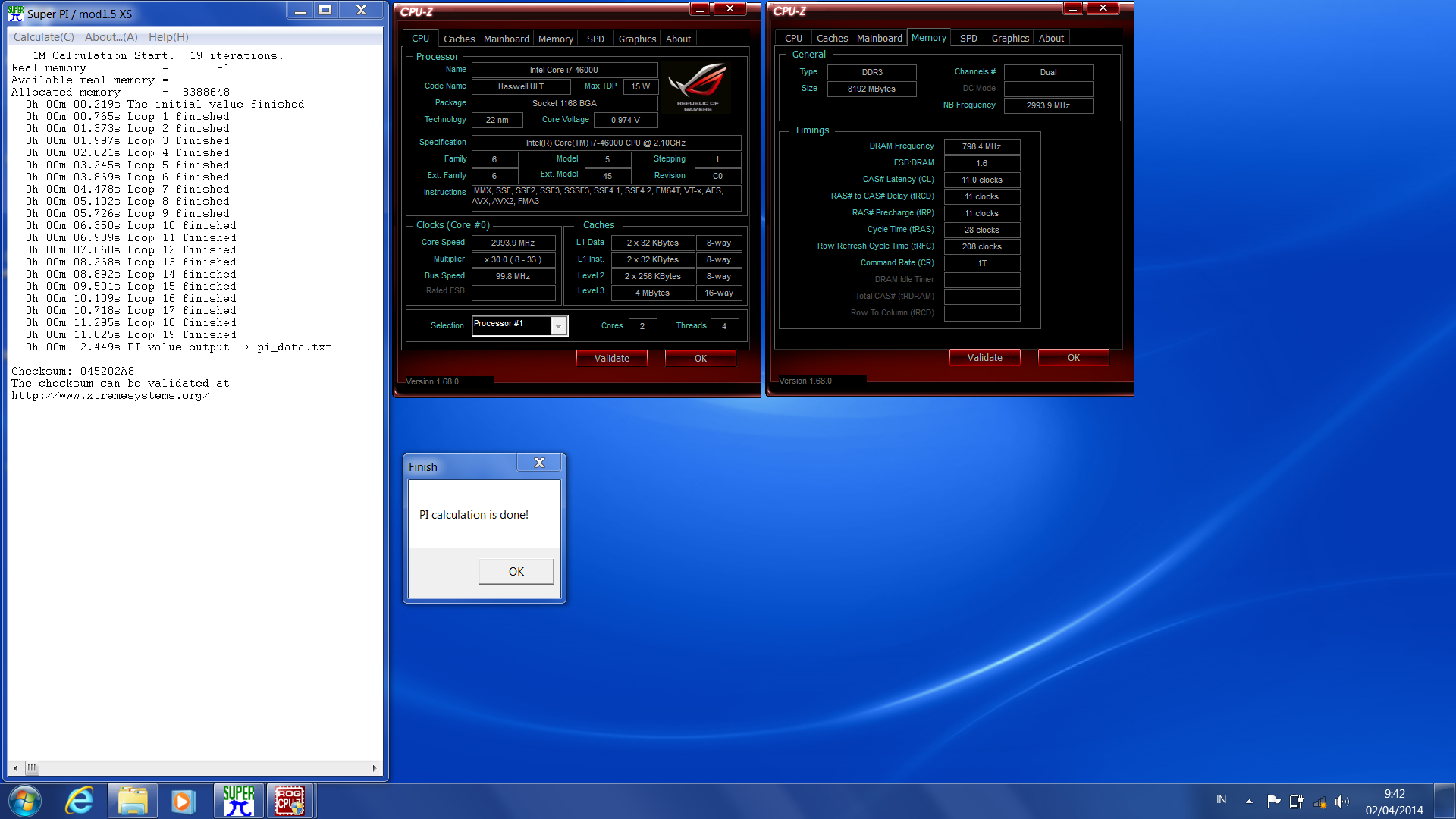Open the clock showing 9:42

[x=1395, y=802]
